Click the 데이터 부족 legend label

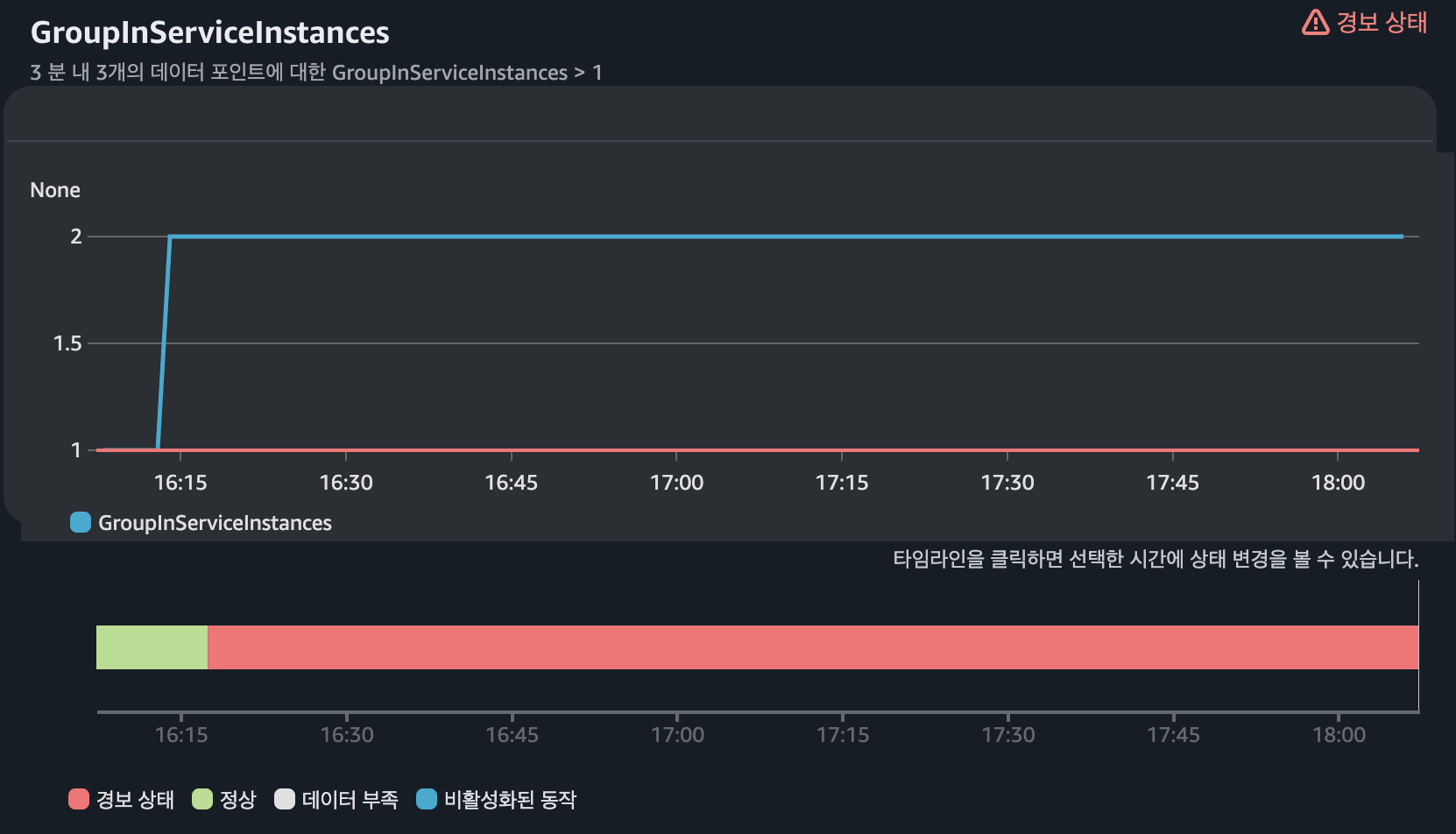coord(350,800)
